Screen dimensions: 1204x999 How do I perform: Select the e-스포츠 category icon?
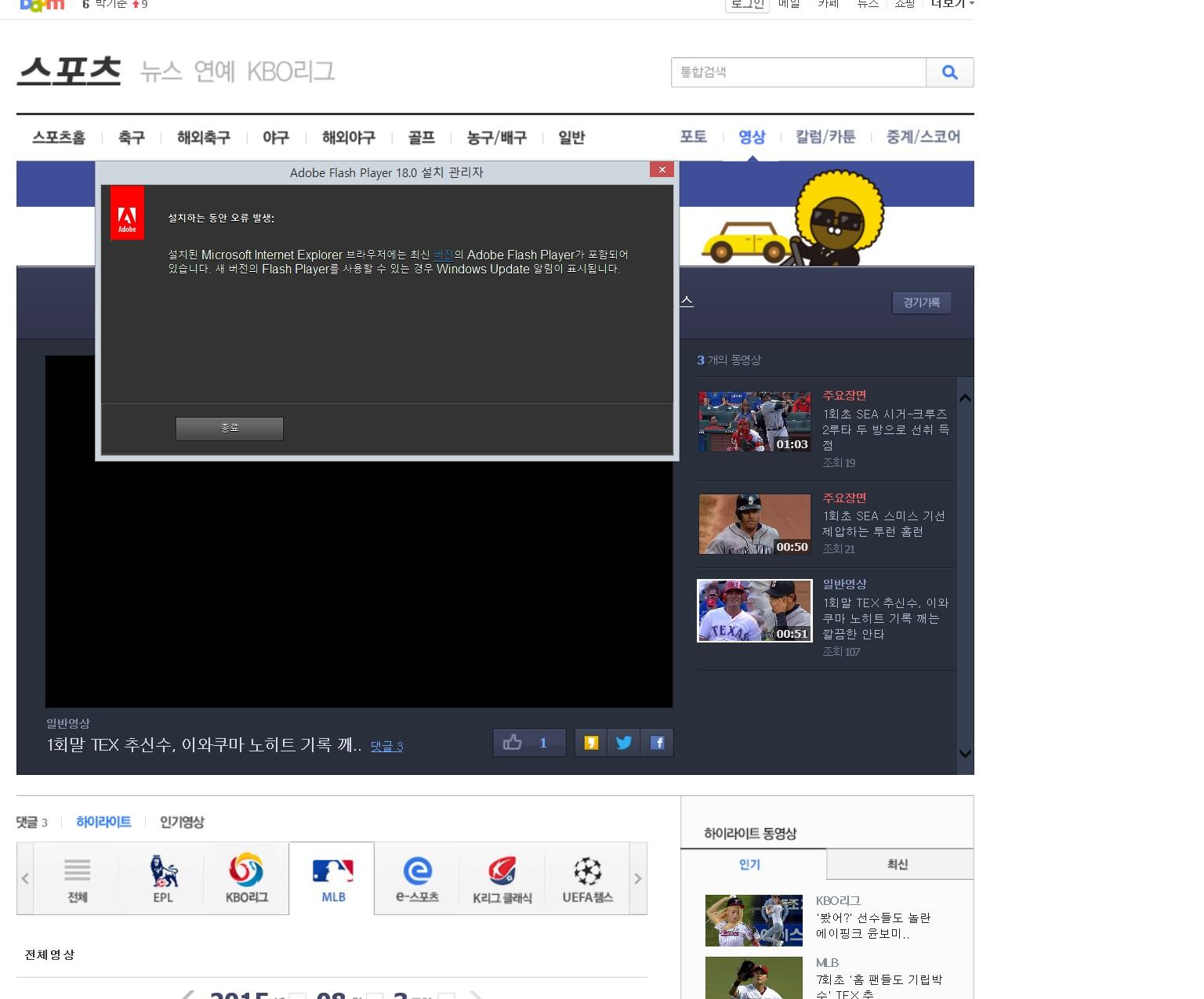(417, 878)
